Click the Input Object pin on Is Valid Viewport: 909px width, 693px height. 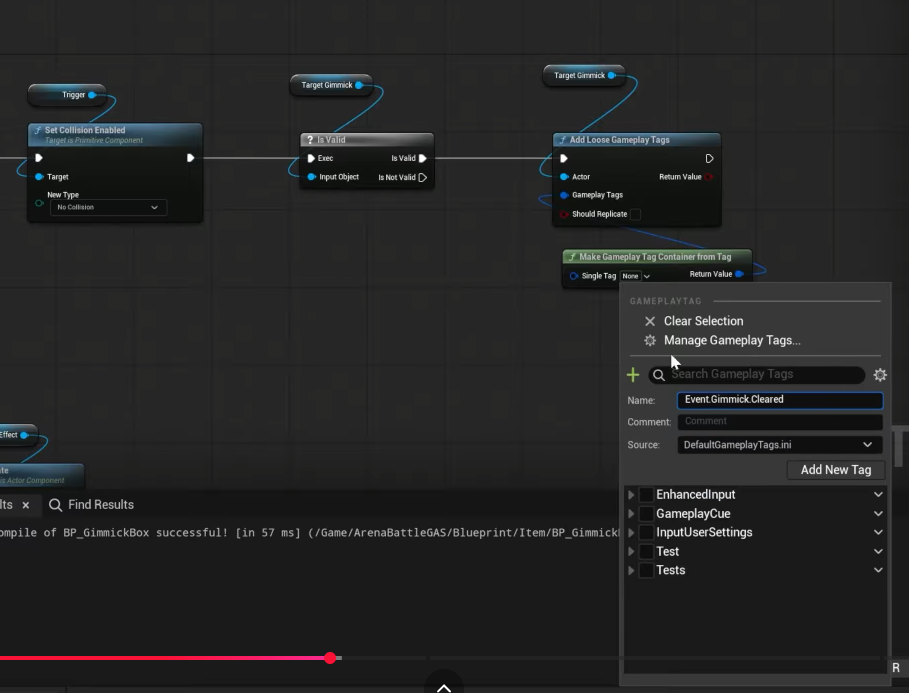310,177
